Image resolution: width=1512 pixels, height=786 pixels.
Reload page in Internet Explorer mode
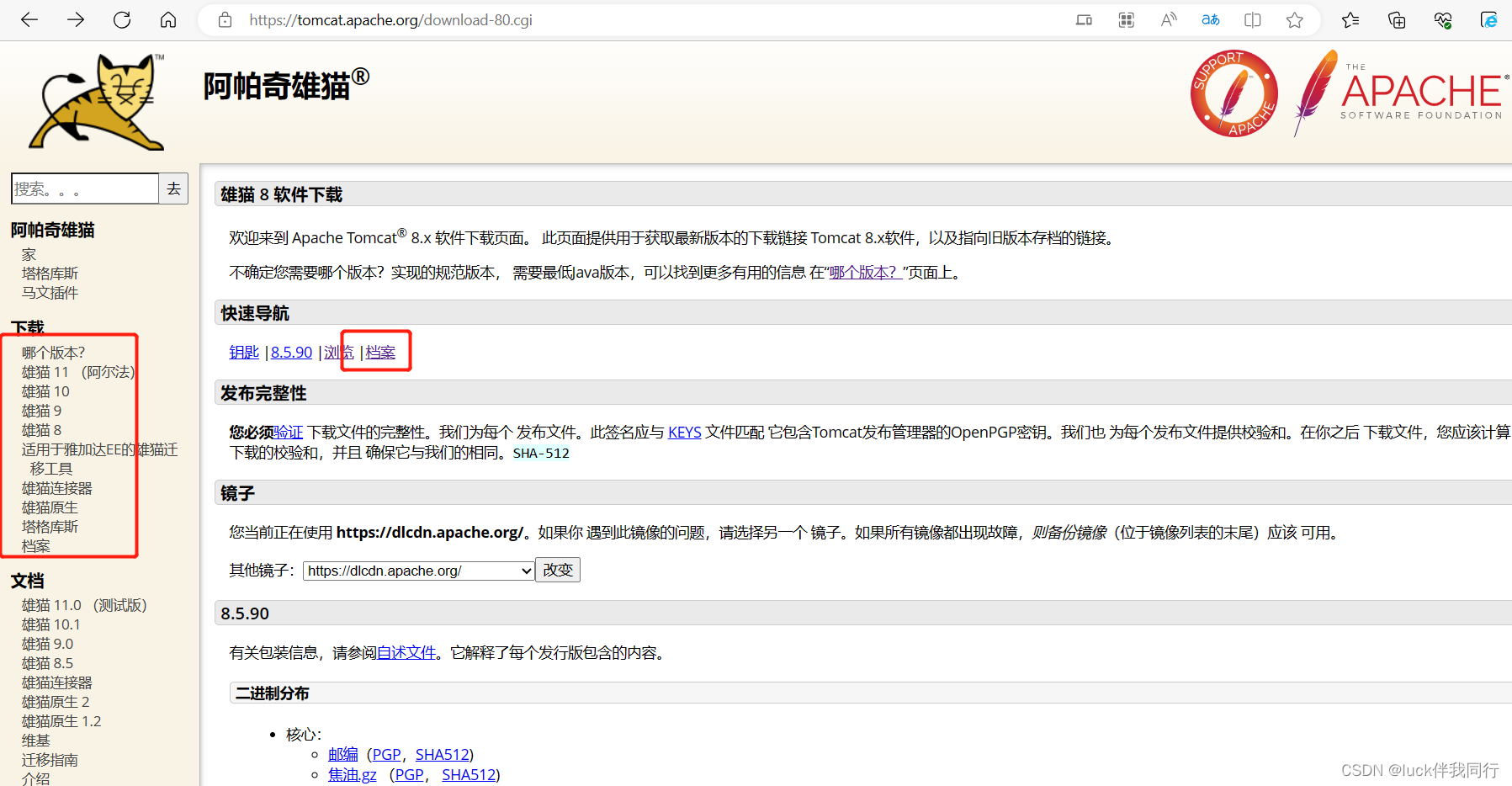(1488, 19)
